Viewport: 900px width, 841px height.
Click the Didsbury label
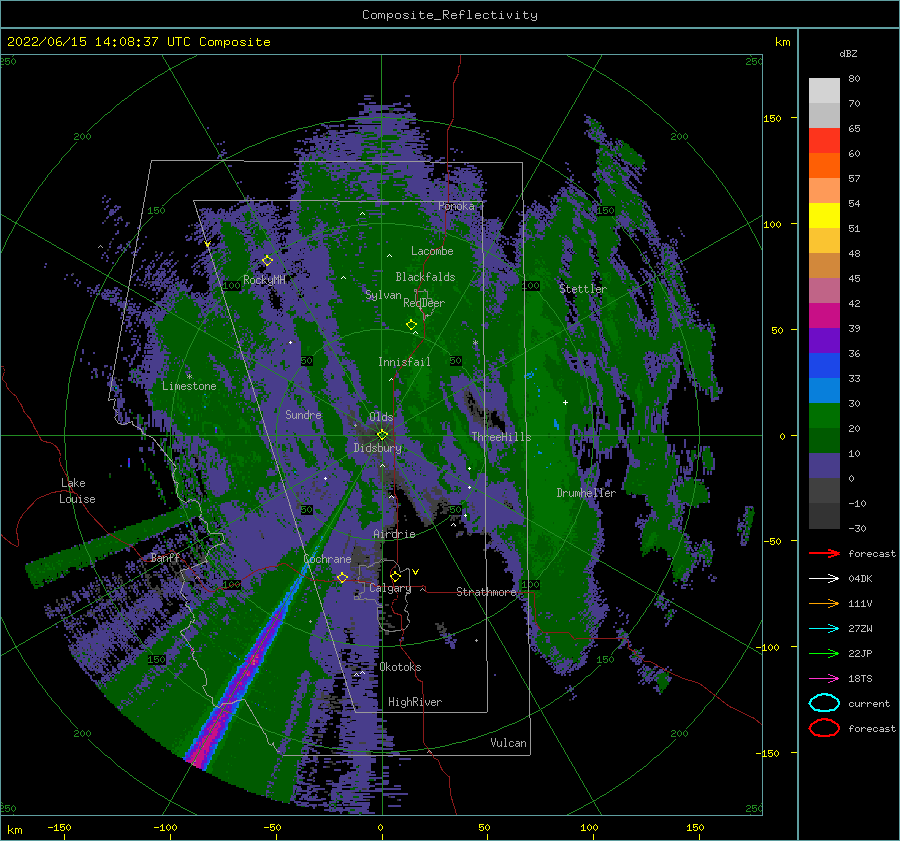click(377, 448)
